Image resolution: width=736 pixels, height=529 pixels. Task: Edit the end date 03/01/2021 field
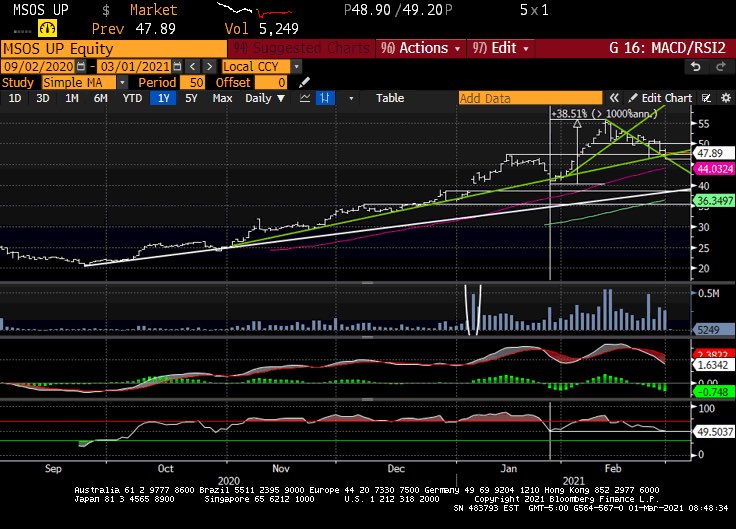tap(134, 67)
